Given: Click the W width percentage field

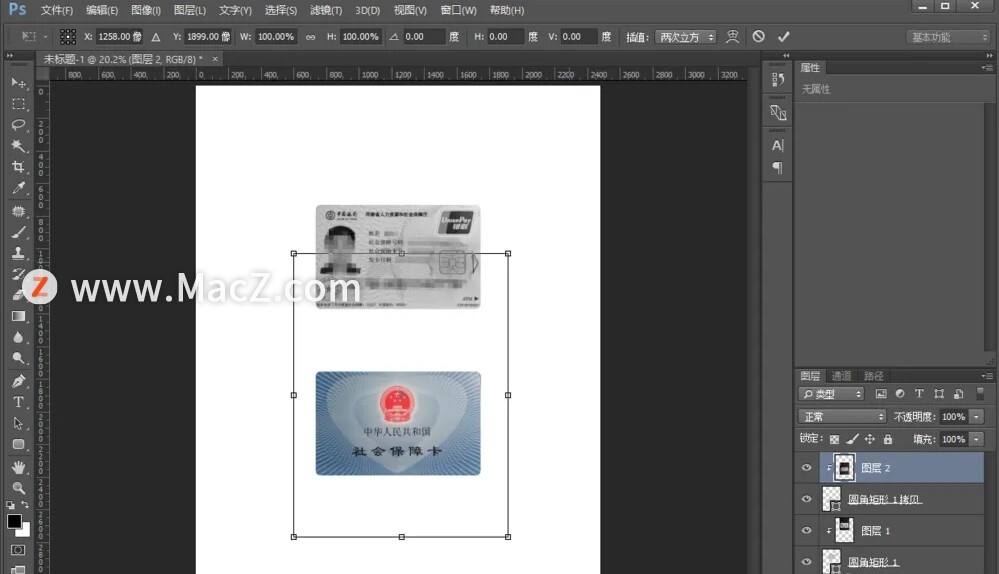Looking at the screenshot, I should tap(275, 37).
